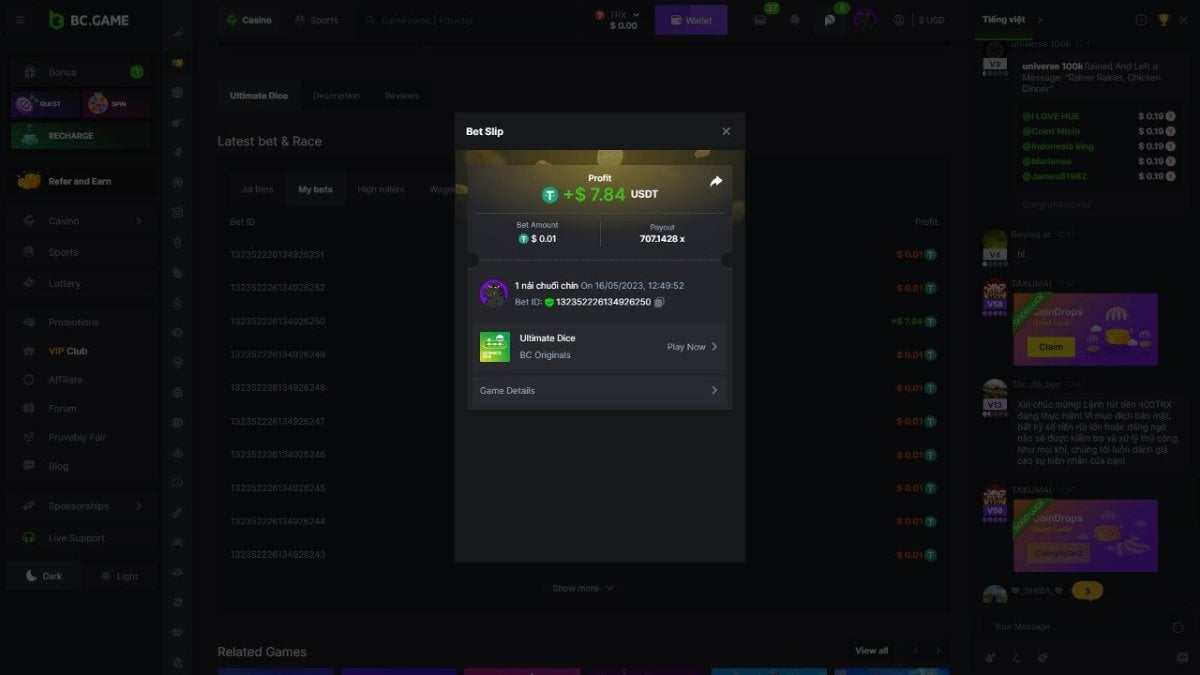The width and height of the screenshot is (1200, 675).
Task: Open the notifications bell icon
Action: [795, 20]
